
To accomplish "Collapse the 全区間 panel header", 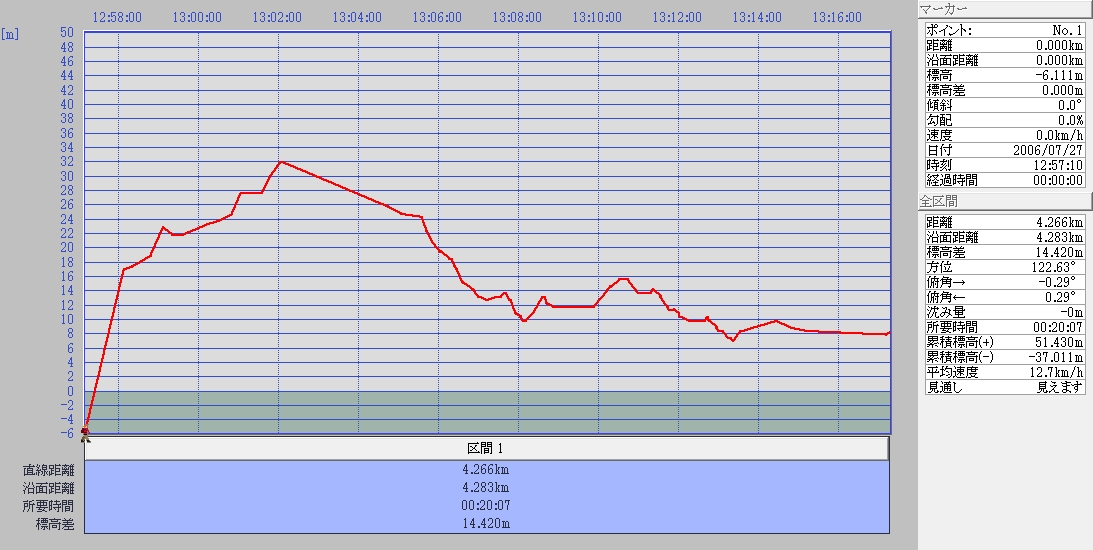I will pyautogui.click(x=1002, y=201).
